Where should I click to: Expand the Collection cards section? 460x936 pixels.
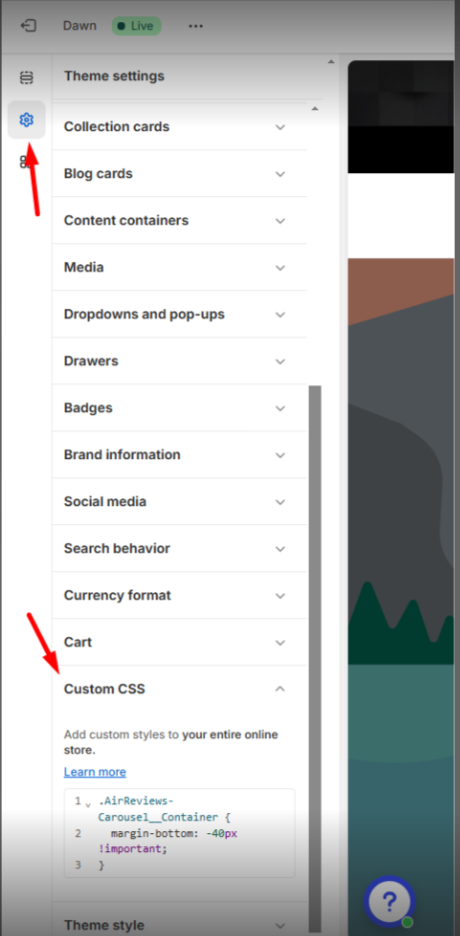180,127
